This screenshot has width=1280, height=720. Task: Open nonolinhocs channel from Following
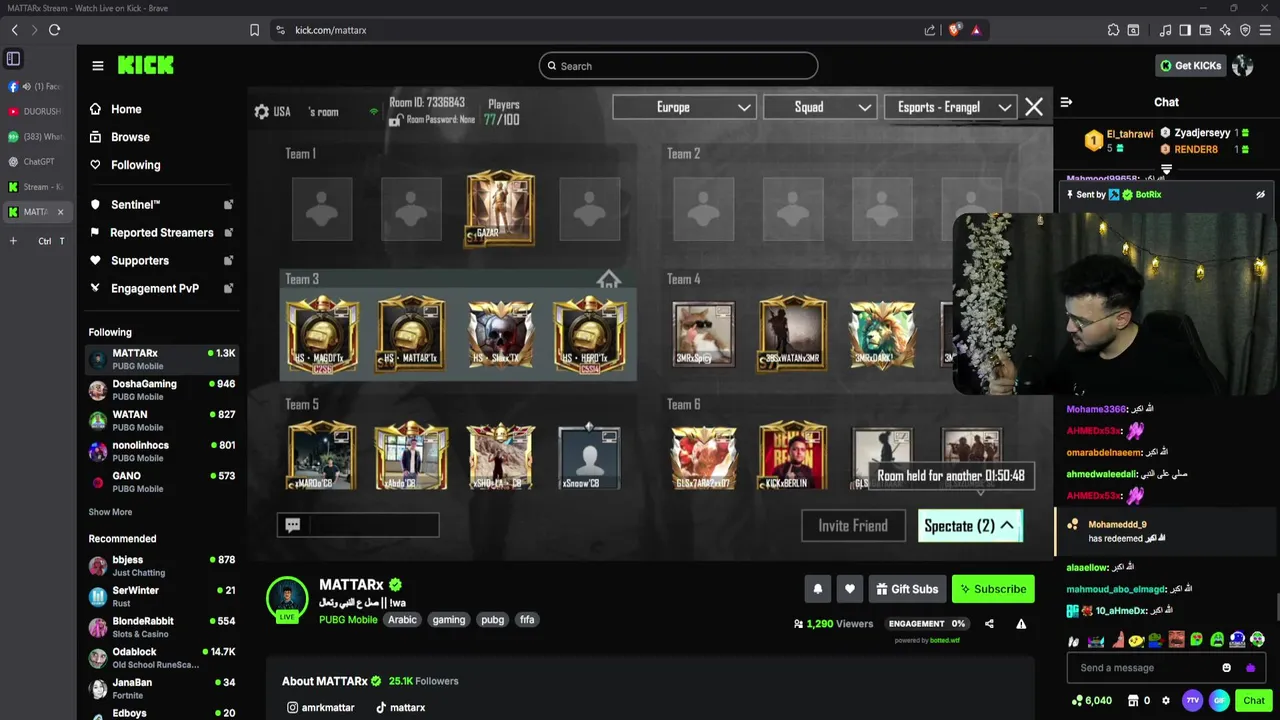pyautogui.click(x=162, y=451)
